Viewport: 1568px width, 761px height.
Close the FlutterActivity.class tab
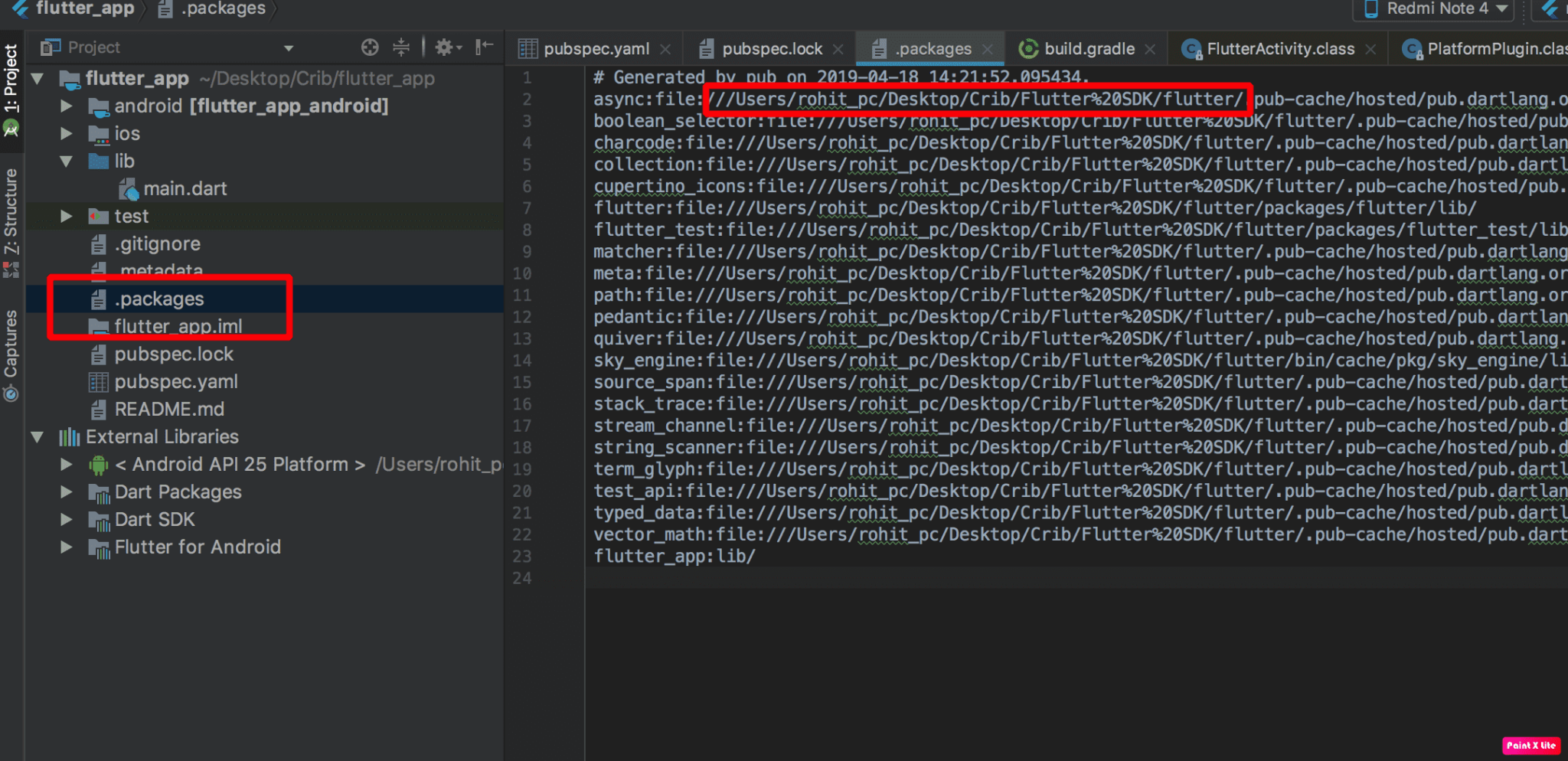click(x=1370, y=49)
